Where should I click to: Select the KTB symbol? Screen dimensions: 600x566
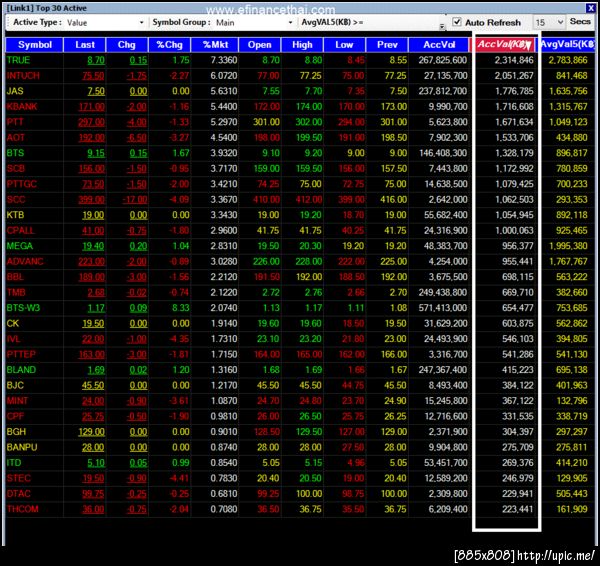click(x=15, y=215)
